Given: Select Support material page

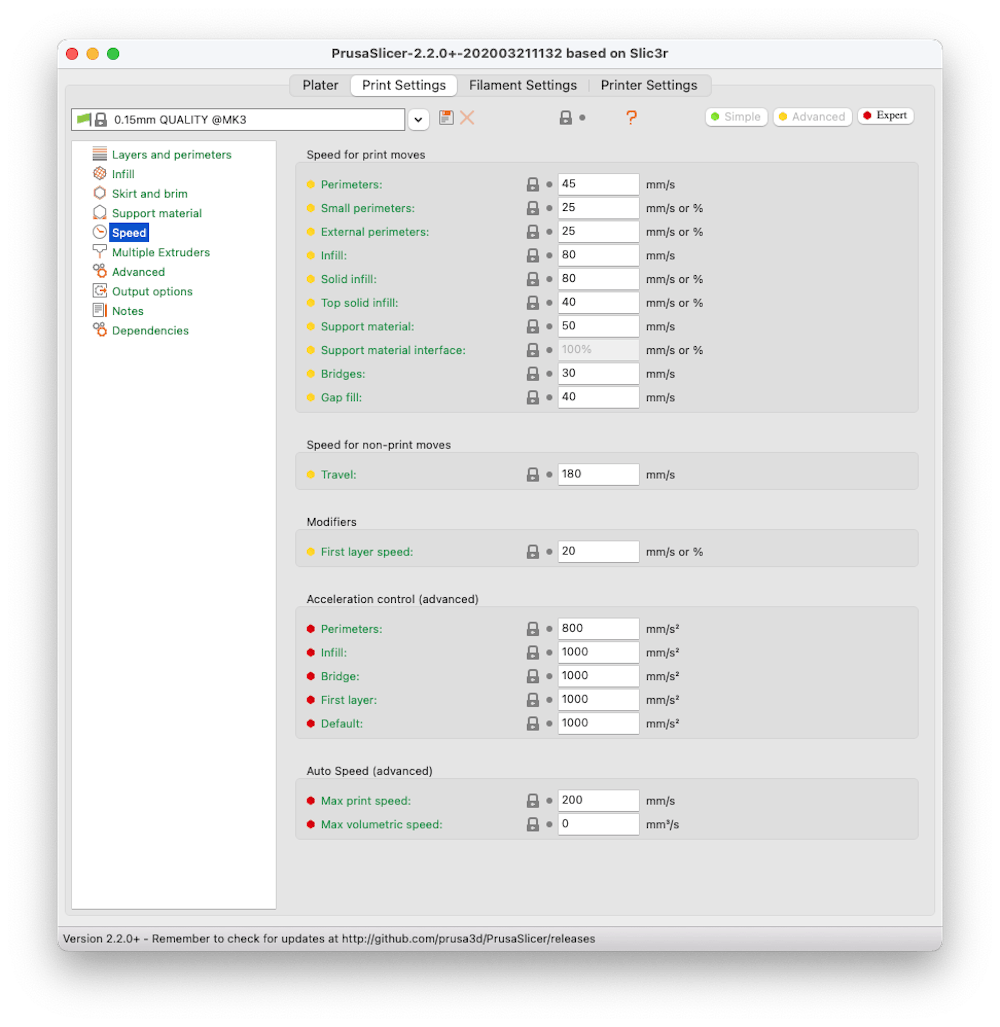Looking at the screenshot, I should pos(157,214).
